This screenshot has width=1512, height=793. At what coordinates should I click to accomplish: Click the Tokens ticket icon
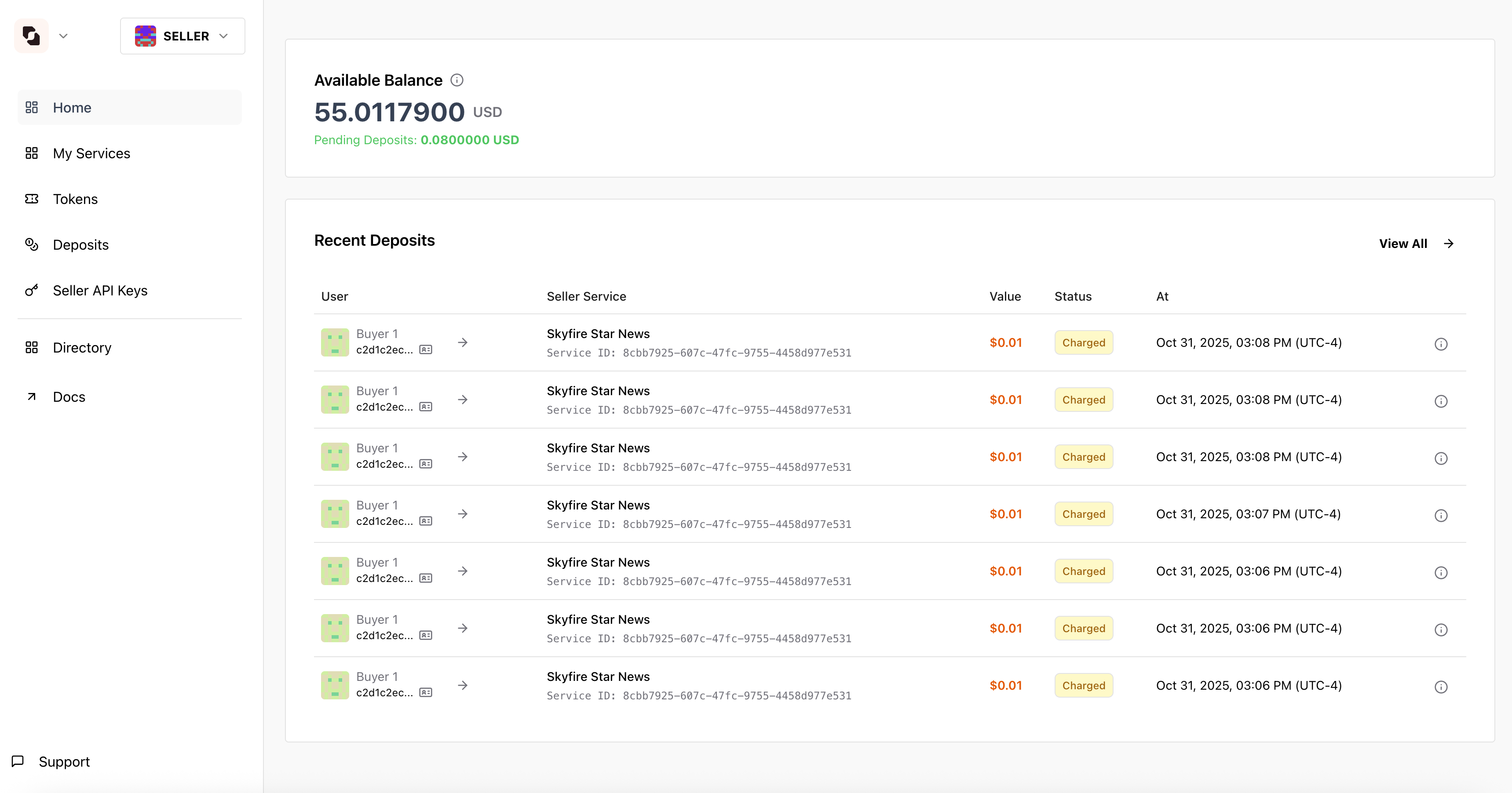[x=32, y=199]
